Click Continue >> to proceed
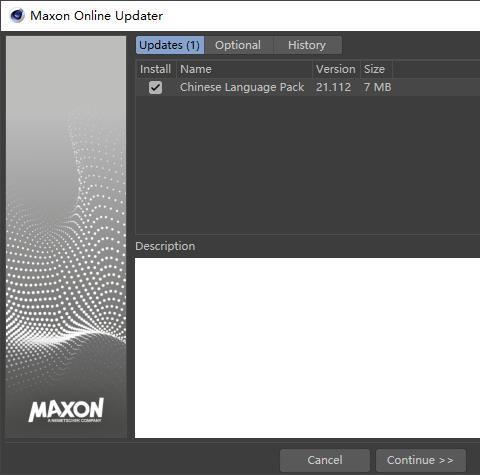 pos(421,460)
